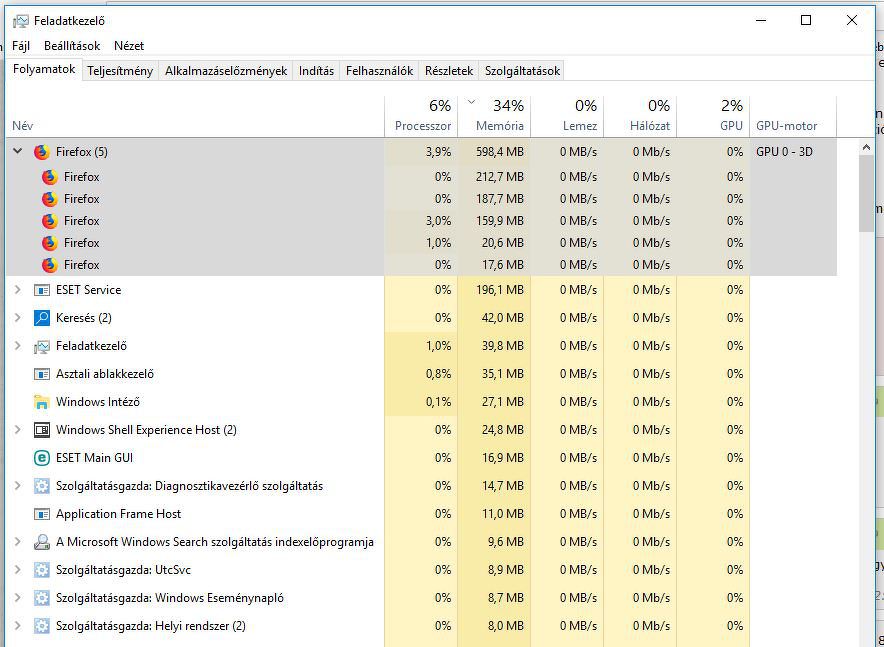The height and width of the screenshot is (647, 884).
Task: Sort processes by Memória column
Action: [499, 126]
